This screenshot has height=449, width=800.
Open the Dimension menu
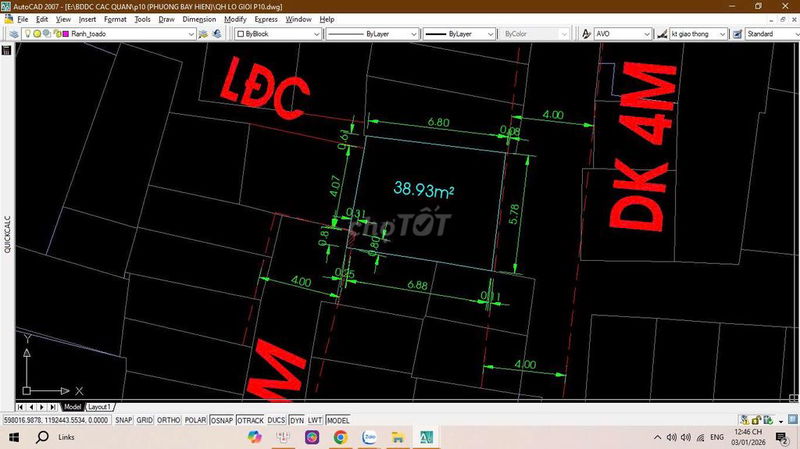[x=199, y=19]
